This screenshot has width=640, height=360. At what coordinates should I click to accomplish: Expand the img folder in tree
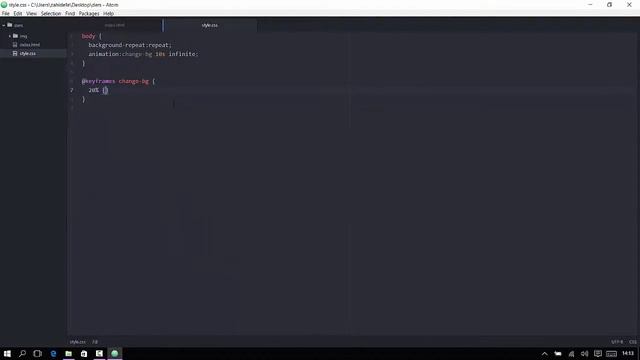pyautogui.click(x=10, y=36)
